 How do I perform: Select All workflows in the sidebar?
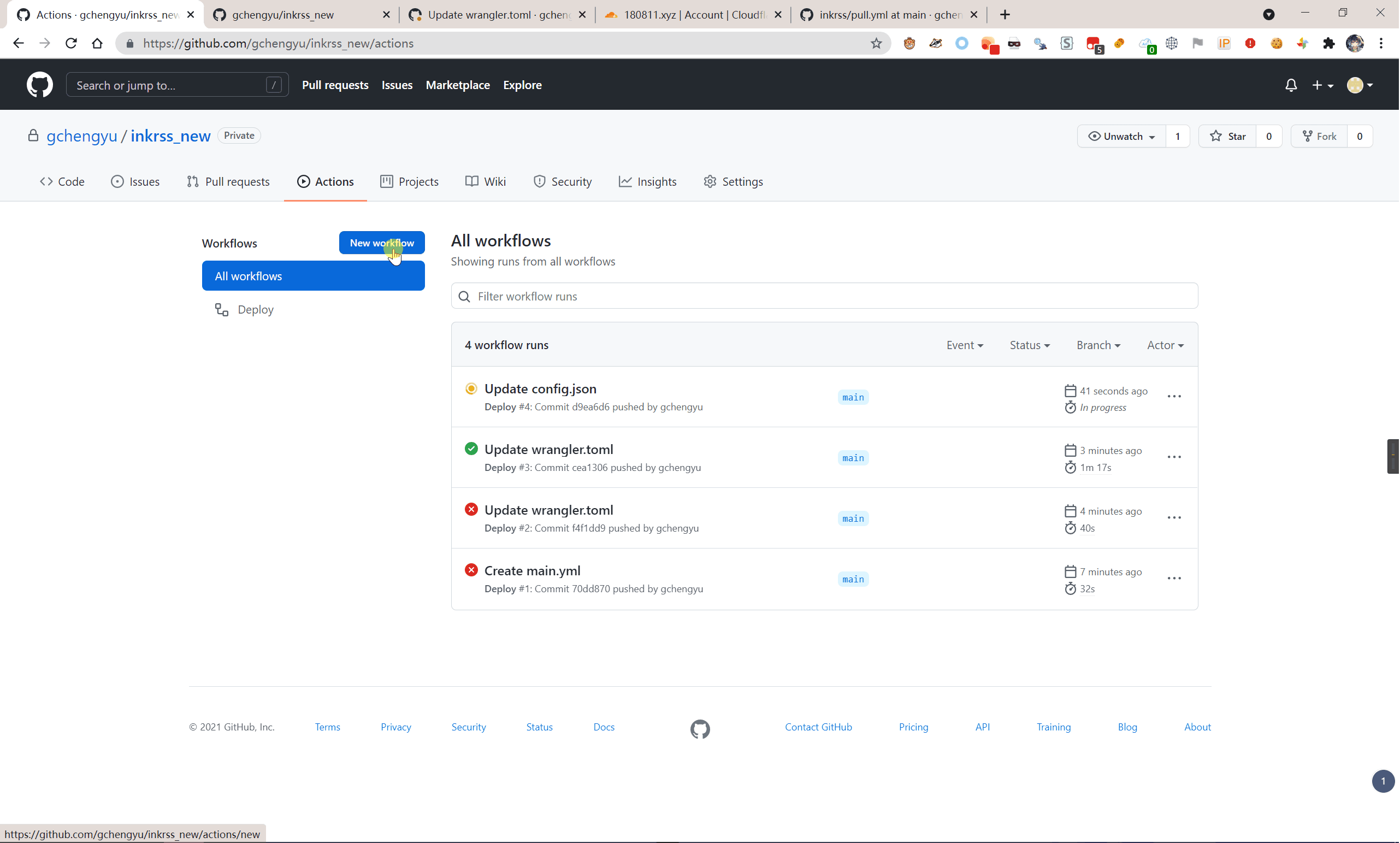click(x=313, y=276)
